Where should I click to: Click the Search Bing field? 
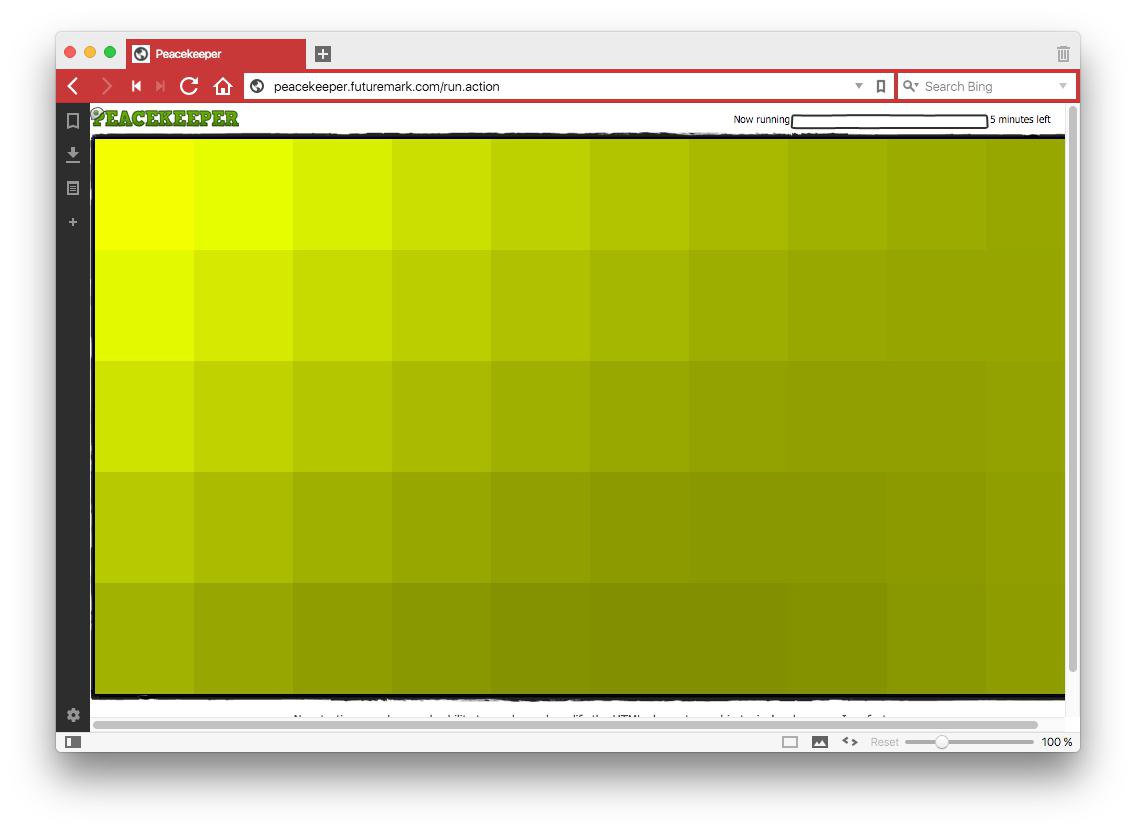coord(986,86)
